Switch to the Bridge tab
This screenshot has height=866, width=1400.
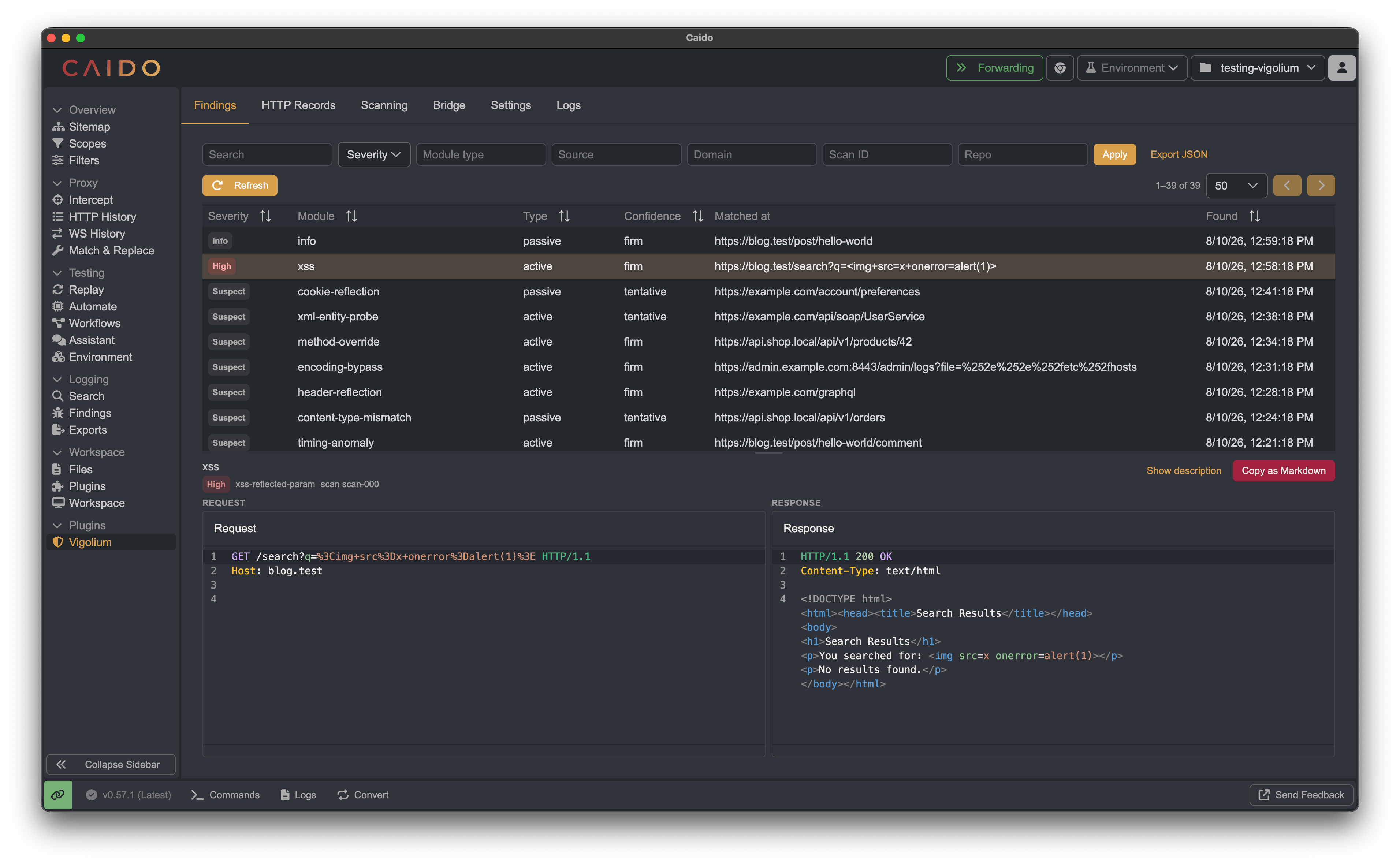tap(448, 105)
